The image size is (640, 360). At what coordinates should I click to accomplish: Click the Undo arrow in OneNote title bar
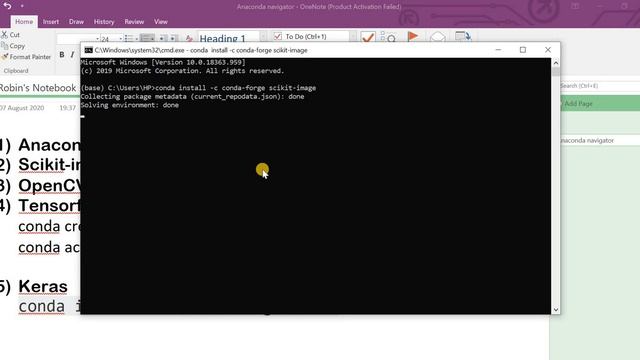click(x=7, y=6)
